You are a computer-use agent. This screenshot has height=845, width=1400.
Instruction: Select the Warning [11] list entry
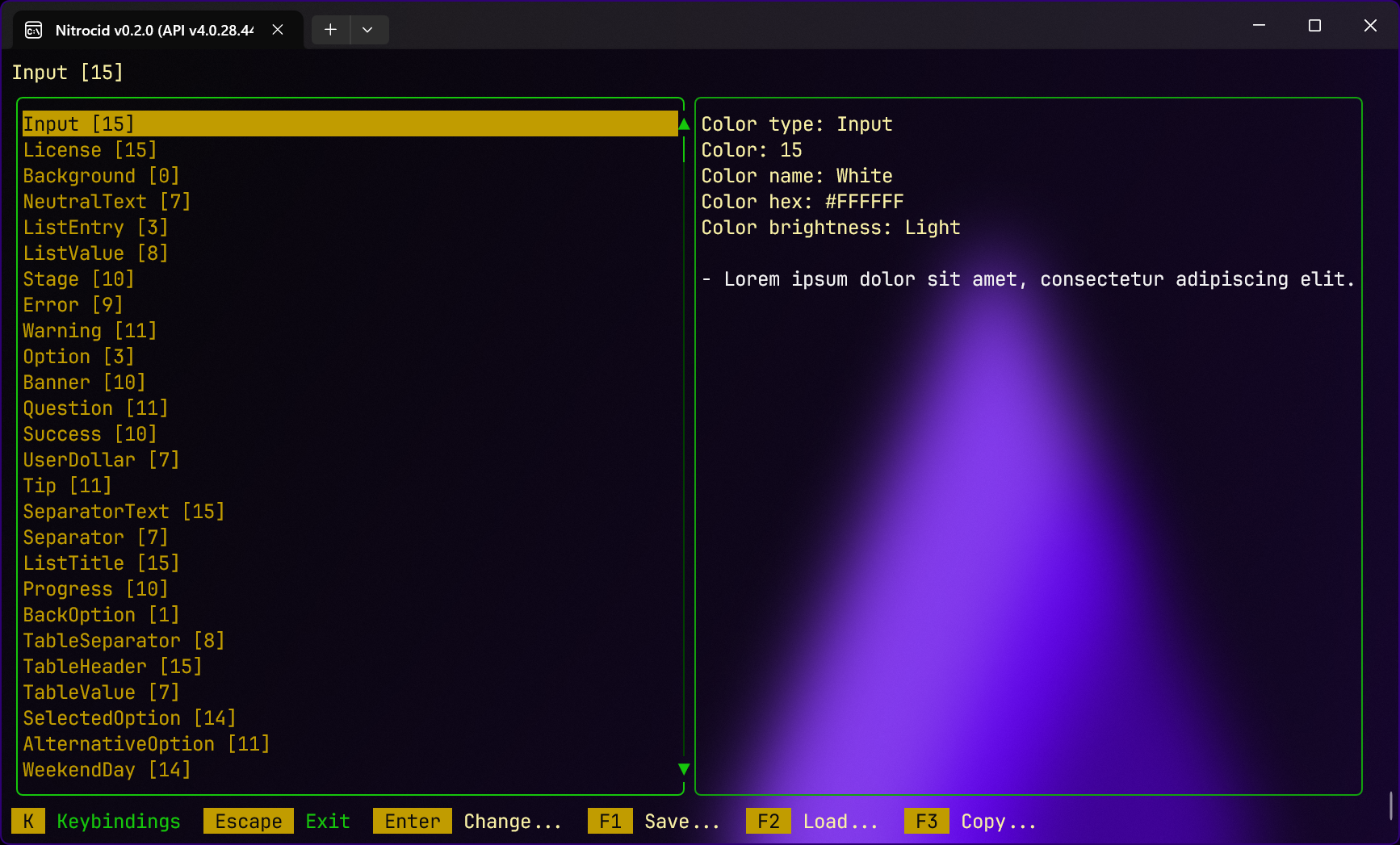(90, 331)
